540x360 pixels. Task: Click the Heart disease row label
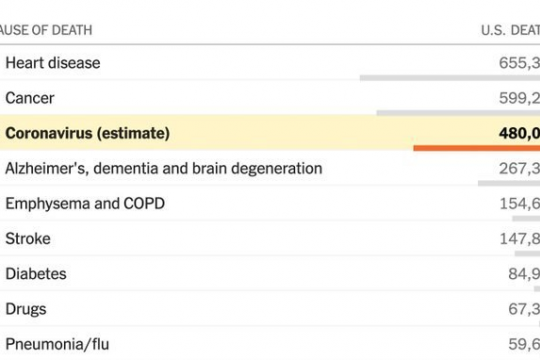(53, 63)
